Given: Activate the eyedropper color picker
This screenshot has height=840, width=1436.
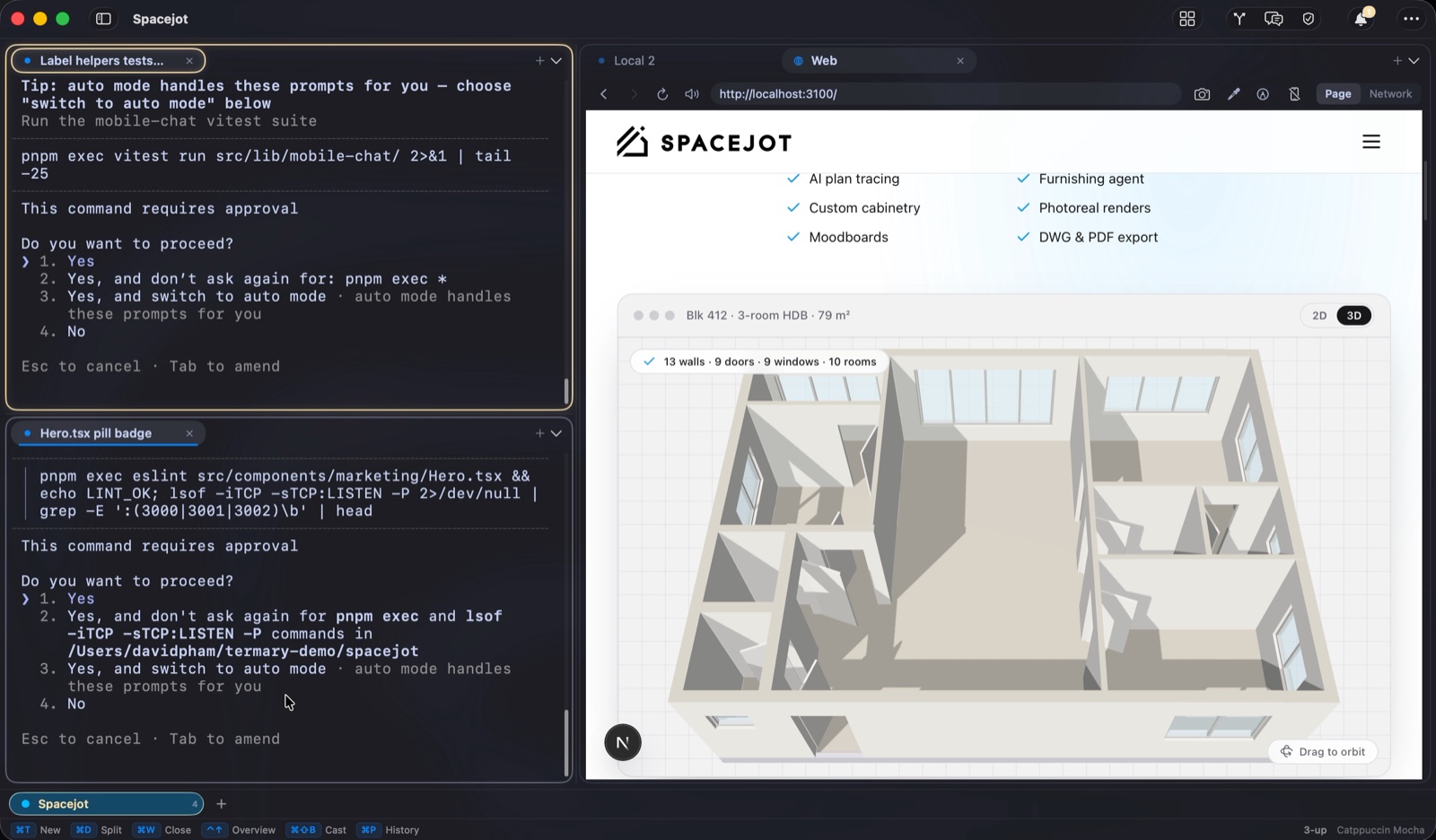Looking at the screenshot, I should point(1233,94).
